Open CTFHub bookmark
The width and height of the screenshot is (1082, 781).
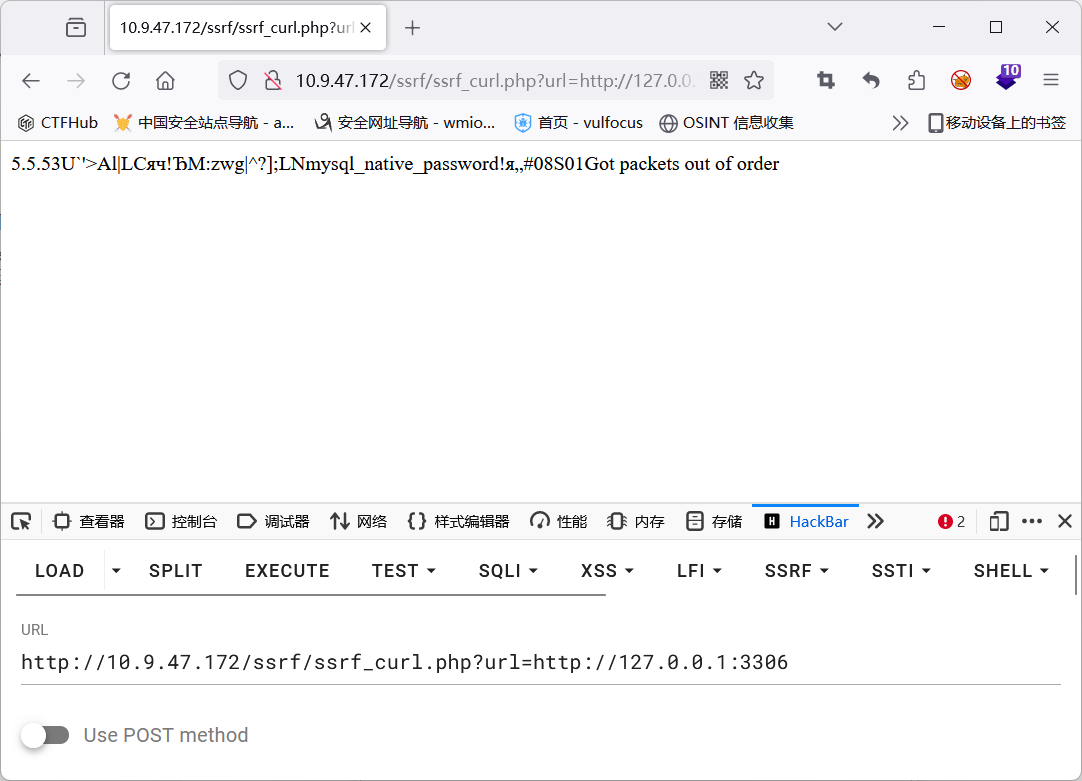[x=58, y=123]
